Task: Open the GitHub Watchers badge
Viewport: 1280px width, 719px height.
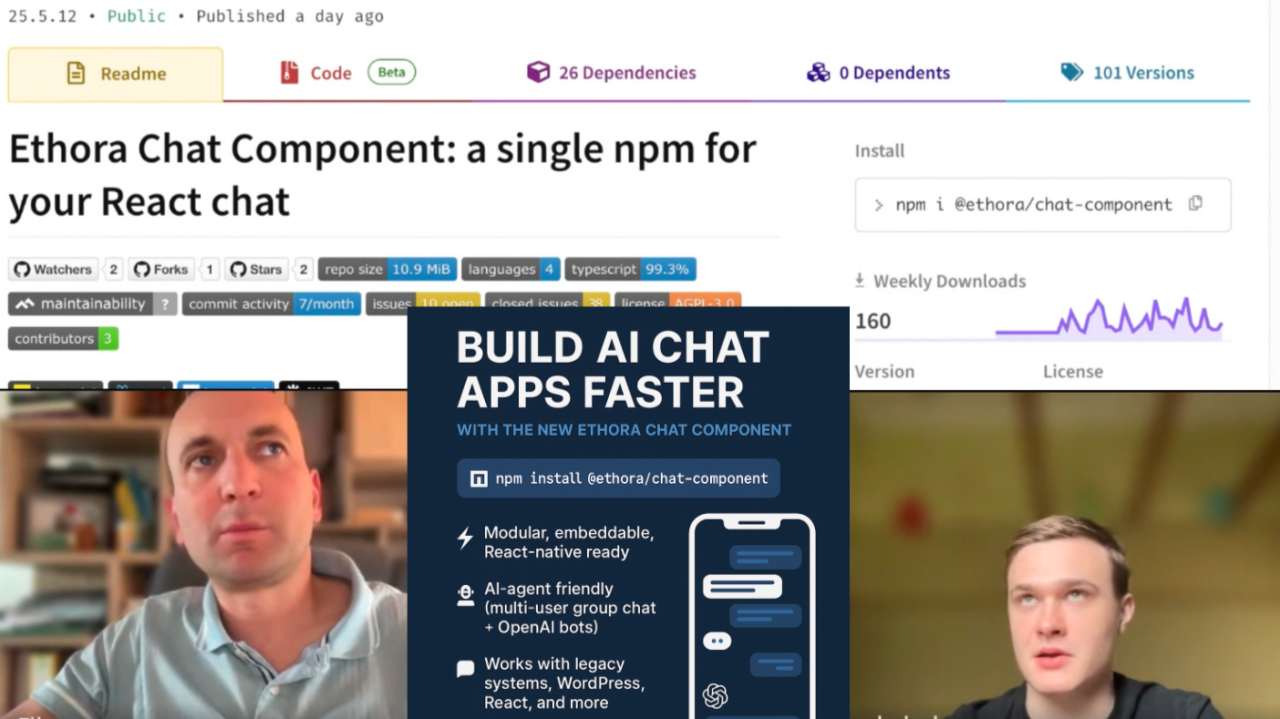Action: (65, 269)
